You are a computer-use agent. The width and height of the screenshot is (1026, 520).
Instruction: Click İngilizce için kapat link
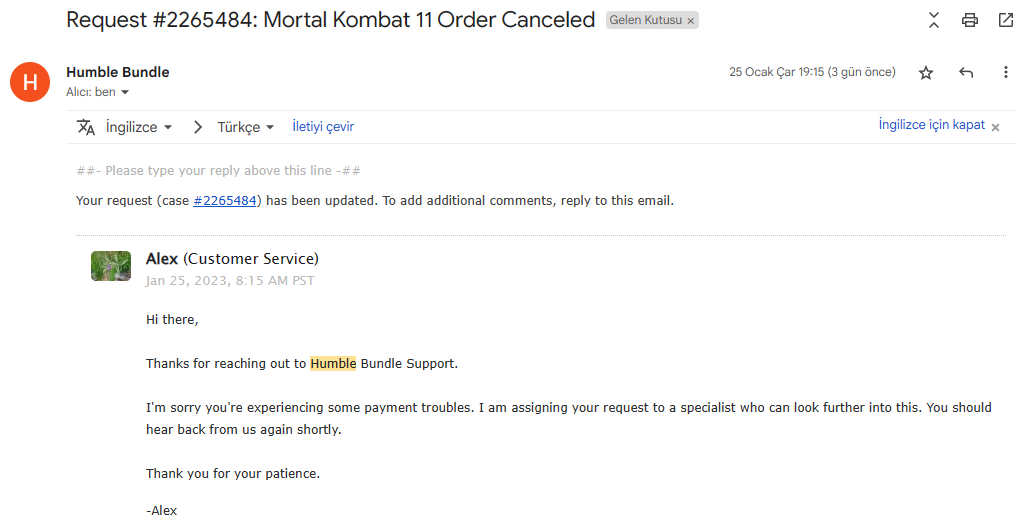[931, 125]
